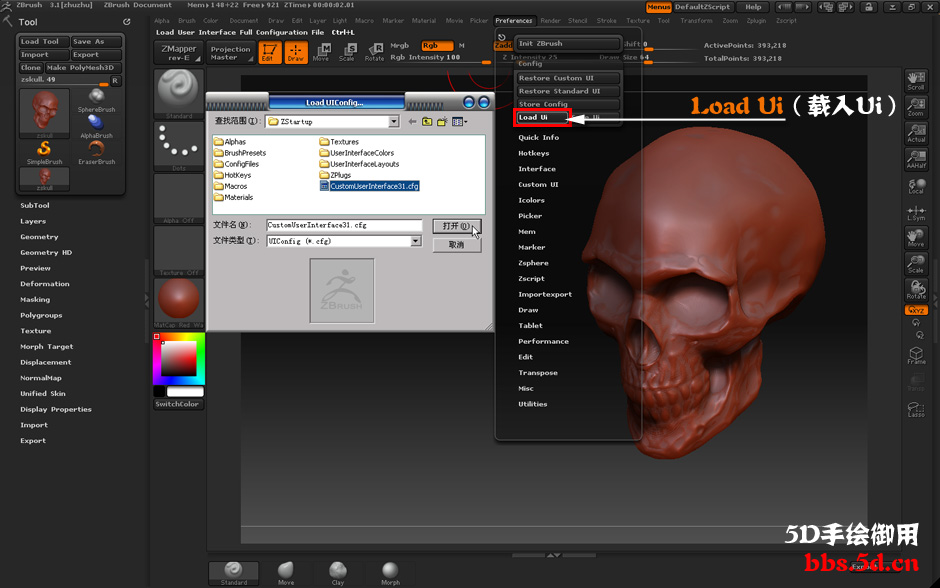Toggle L.Sym local symmetry
The width and height of the screenshot is (940, 588).
pos(916,212)
